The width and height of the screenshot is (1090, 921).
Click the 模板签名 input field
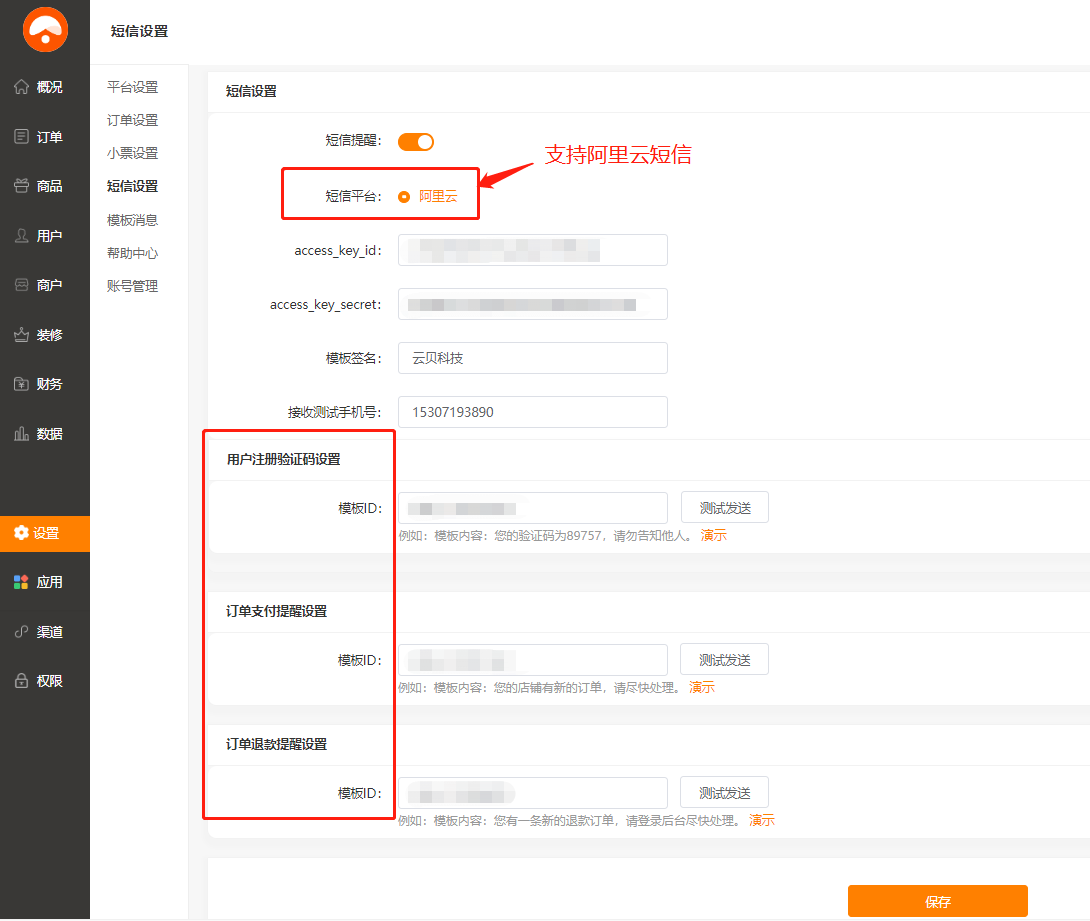point(532,358)
